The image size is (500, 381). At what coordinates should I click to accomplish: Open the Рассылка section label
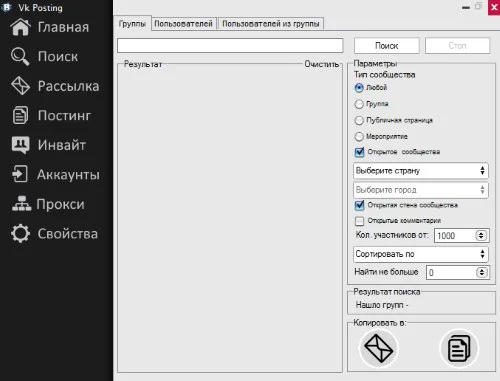68,86
